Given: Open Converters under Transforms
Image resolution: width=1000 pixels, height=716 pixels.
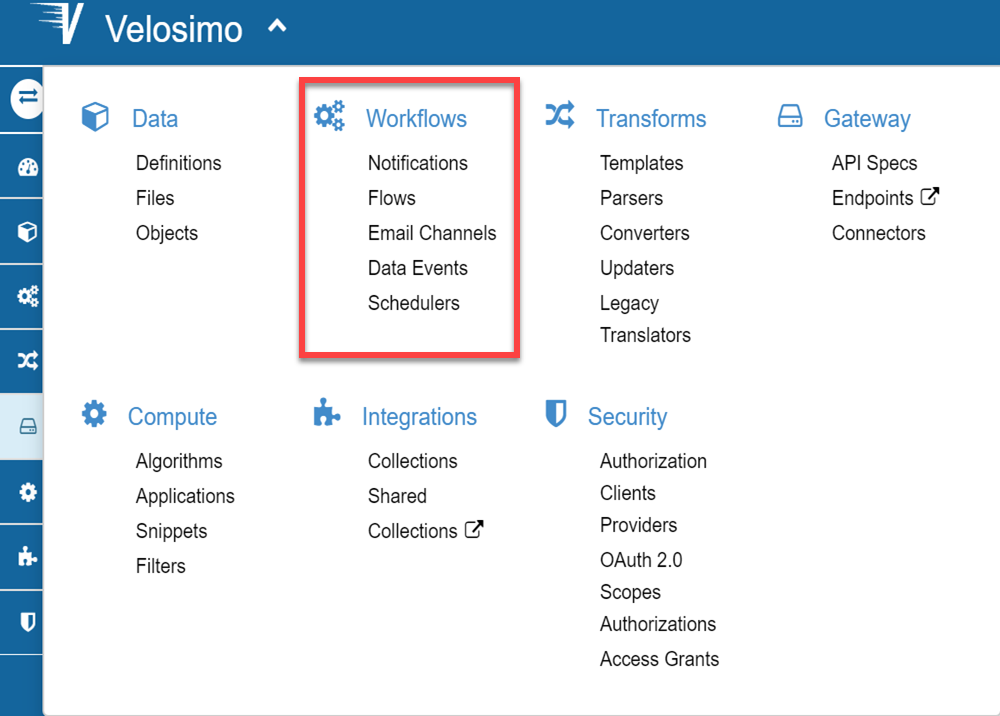Looking at the screenshot, I should coord(645,233).
